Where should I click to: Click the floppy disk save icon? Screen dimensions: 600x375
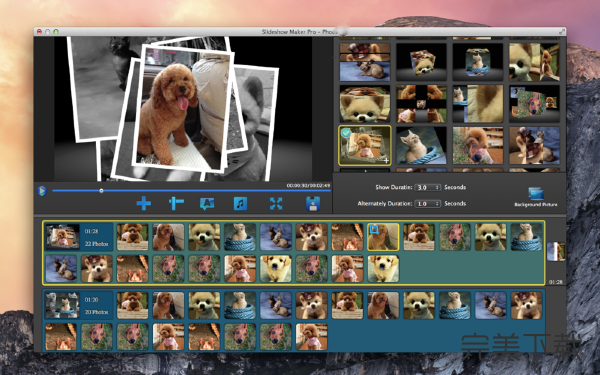click(x=313, y=204)
